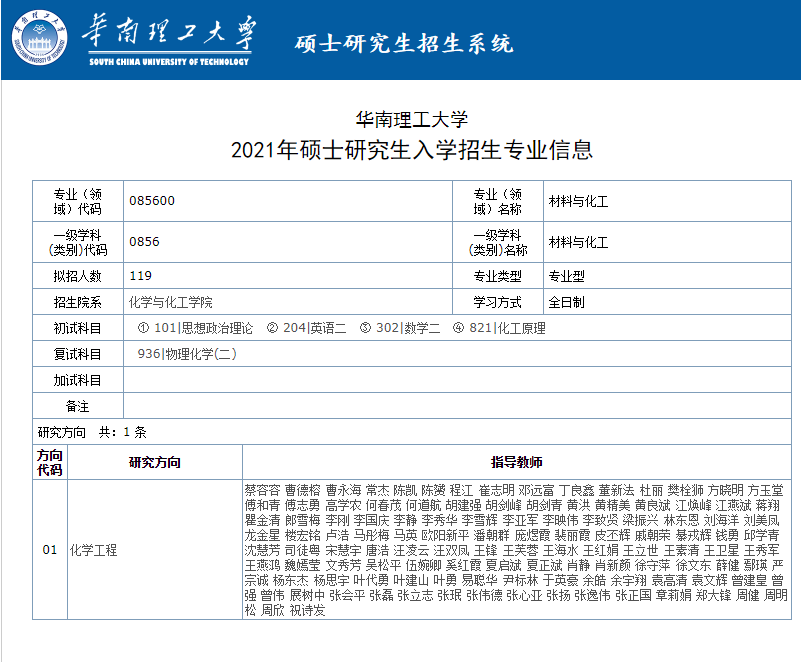This screenshot has height=662, width=805.
Task: Click advisor name 蔡容容
Action: (262, 490)
